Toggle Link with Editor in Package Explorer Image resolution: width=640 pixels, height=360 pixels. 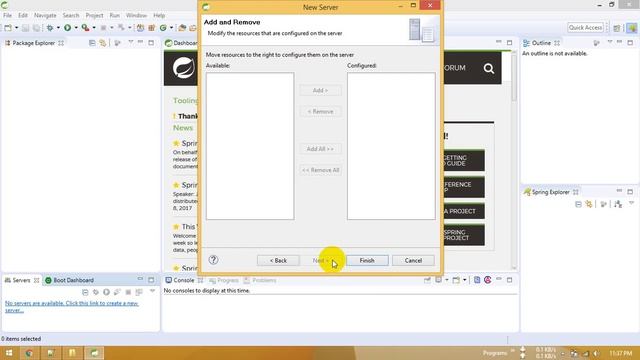pos(103,43)
